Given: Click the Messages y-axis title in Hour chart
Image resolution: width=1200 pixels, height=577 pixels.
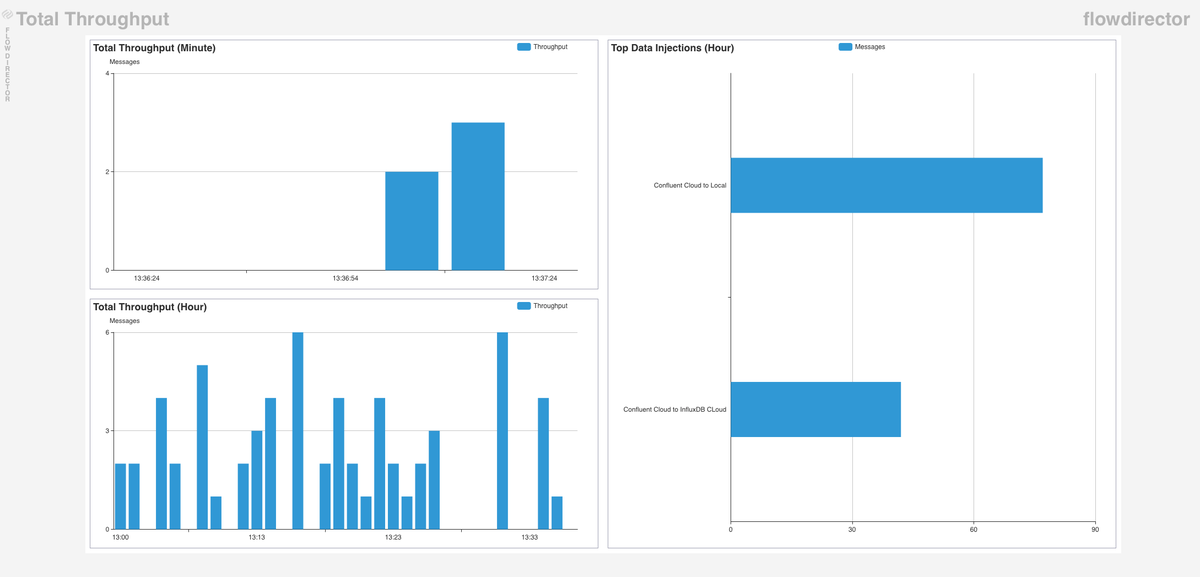Looking at the screenshot, I should (x=124, y=321).
